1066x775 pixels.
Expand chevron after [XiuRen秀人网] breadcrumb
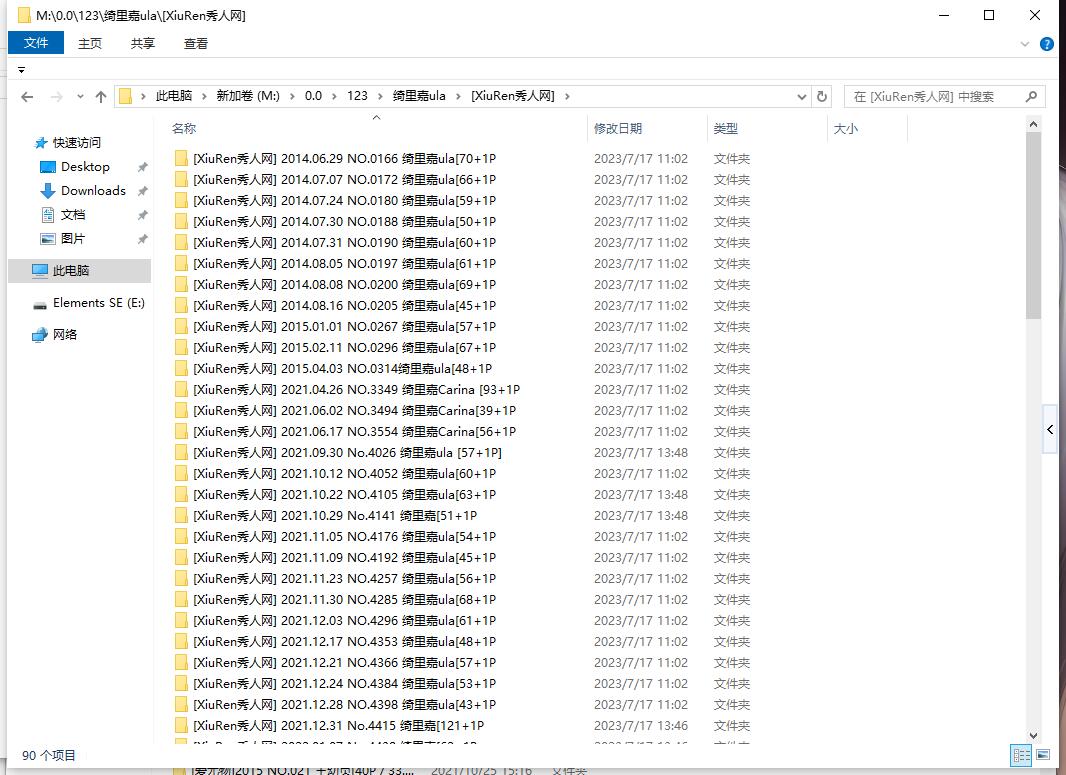pyautogui.click(x=567, y=97)
